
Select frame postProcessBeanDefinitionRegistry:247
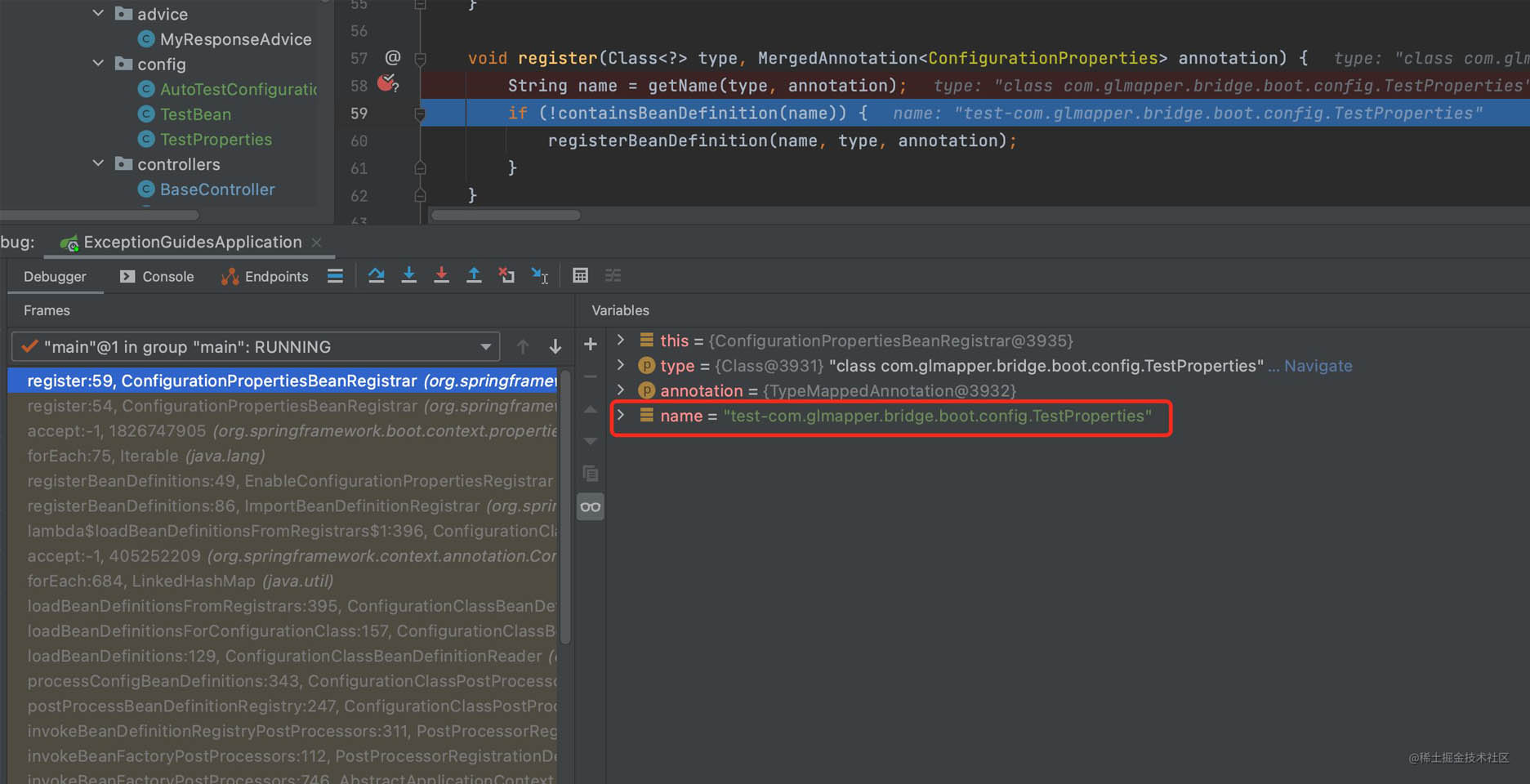(x=283, y=706)
